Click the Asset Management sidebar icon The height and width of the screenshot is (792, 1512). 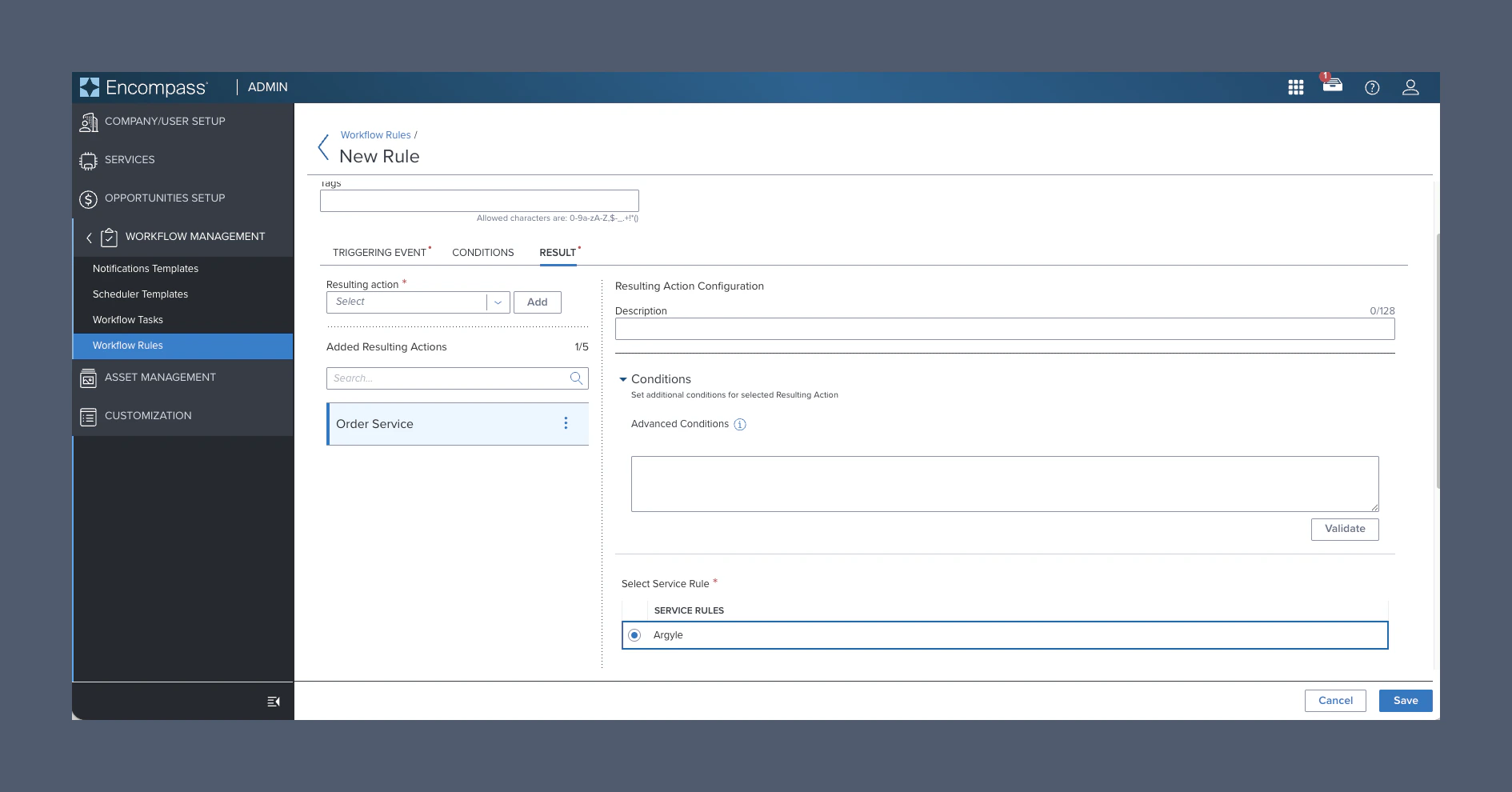coord(89,378)
